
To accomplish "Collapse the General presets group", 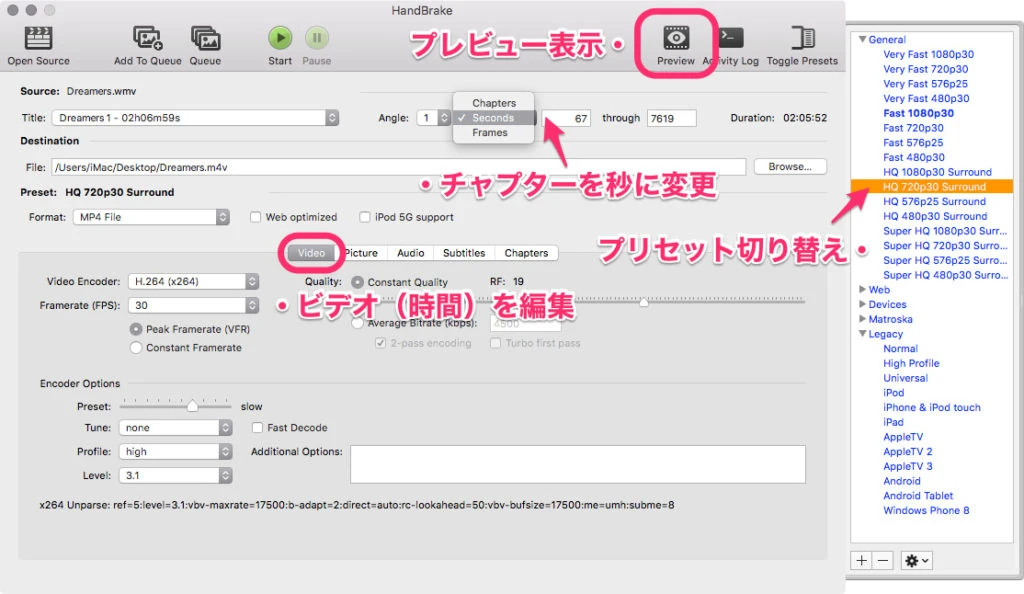I will 862,39.
